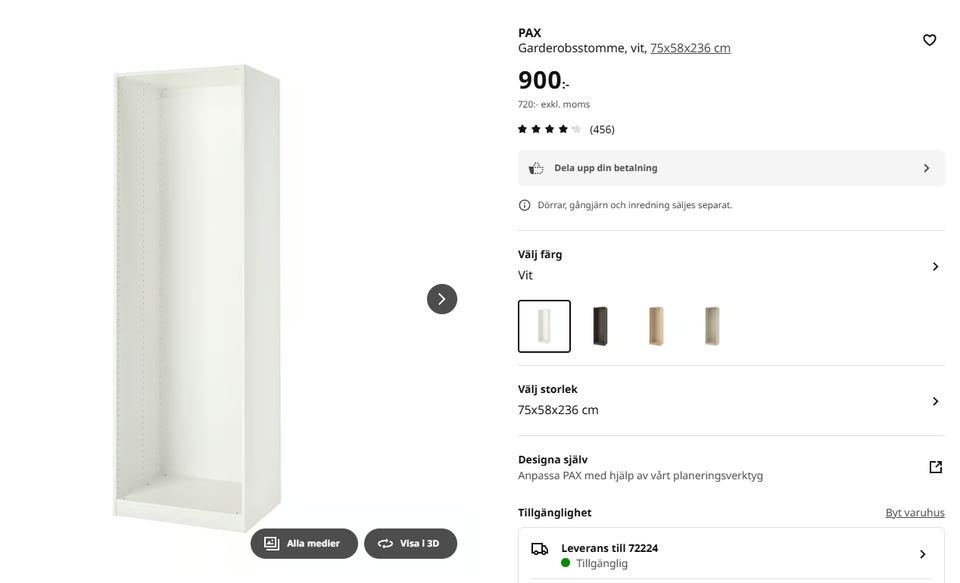
Task: Select the white color swatch
Action: point(544,326)
